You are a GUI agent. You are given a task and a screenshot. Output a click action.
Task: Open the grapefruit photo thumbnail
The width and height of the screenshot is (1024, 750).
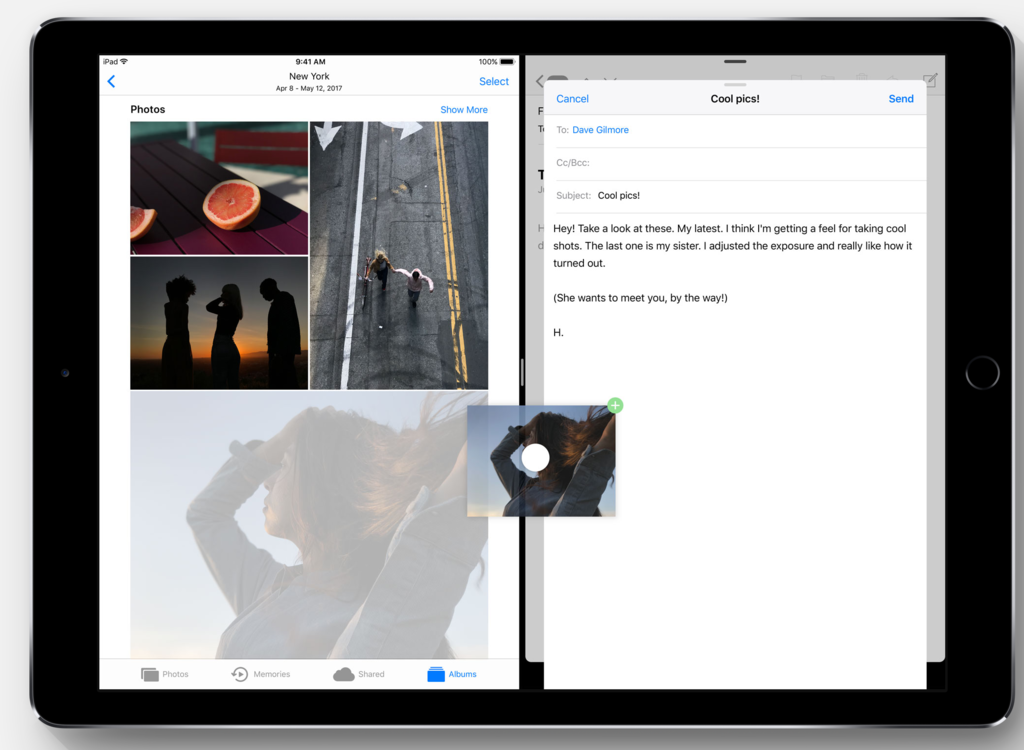click(x=219, y=188)
